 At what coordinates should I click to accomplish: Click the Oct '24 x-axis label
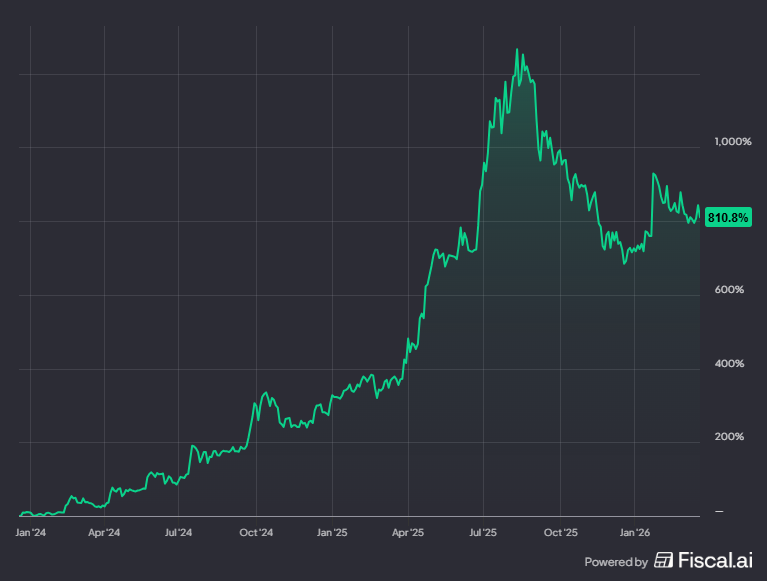(x=256, y=533)
